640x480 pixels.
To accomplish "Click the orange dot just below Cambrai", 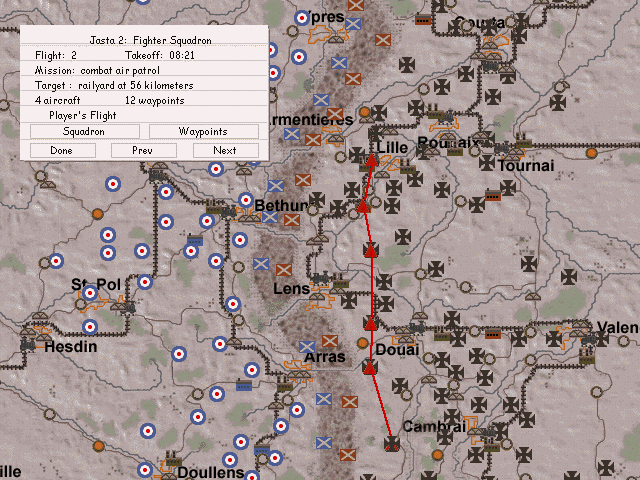I will pyautogui.click(x=437, y=455).
